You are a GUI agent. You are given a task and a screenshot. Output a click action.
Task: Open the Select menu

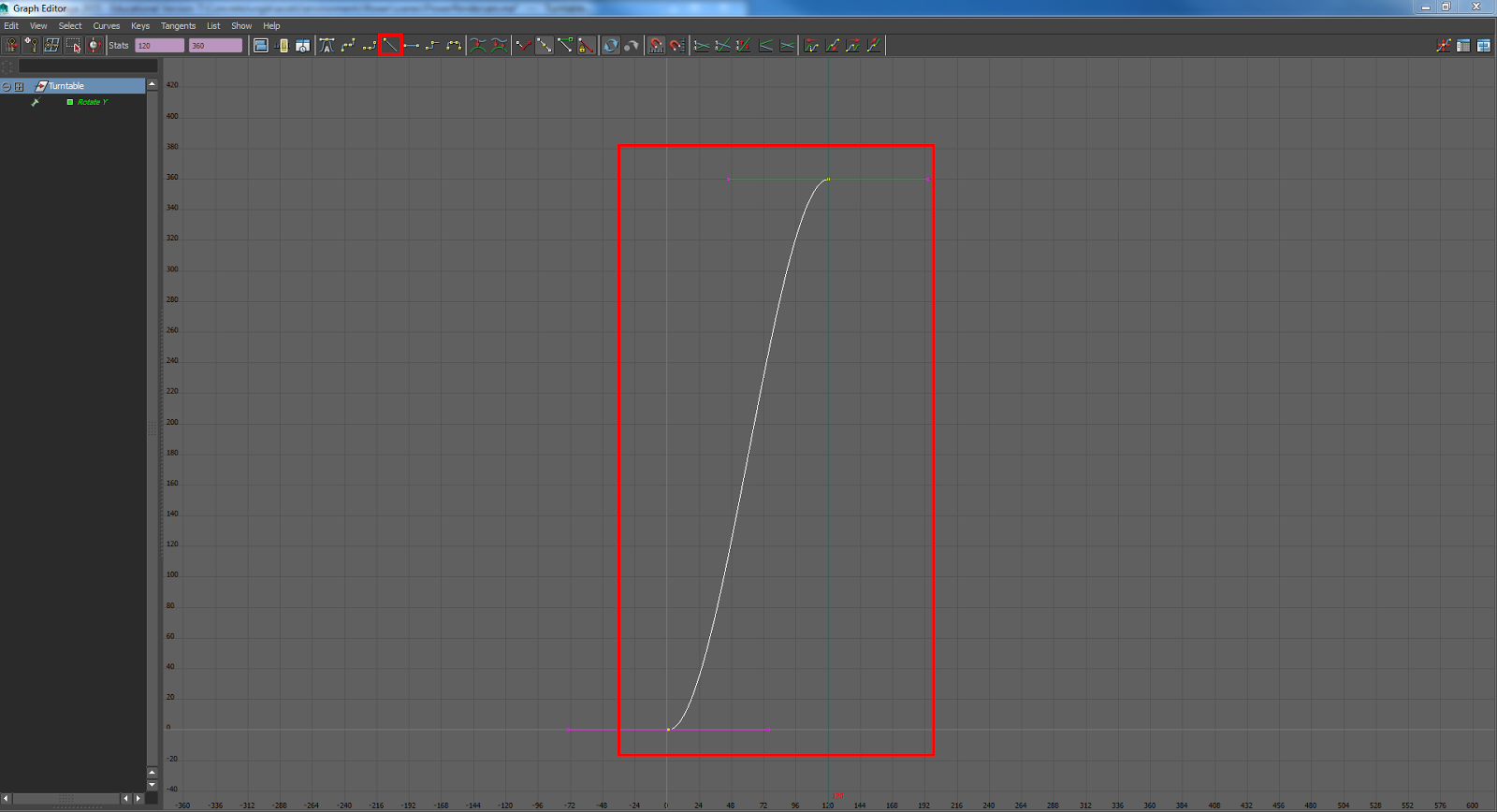coord(70,26)
